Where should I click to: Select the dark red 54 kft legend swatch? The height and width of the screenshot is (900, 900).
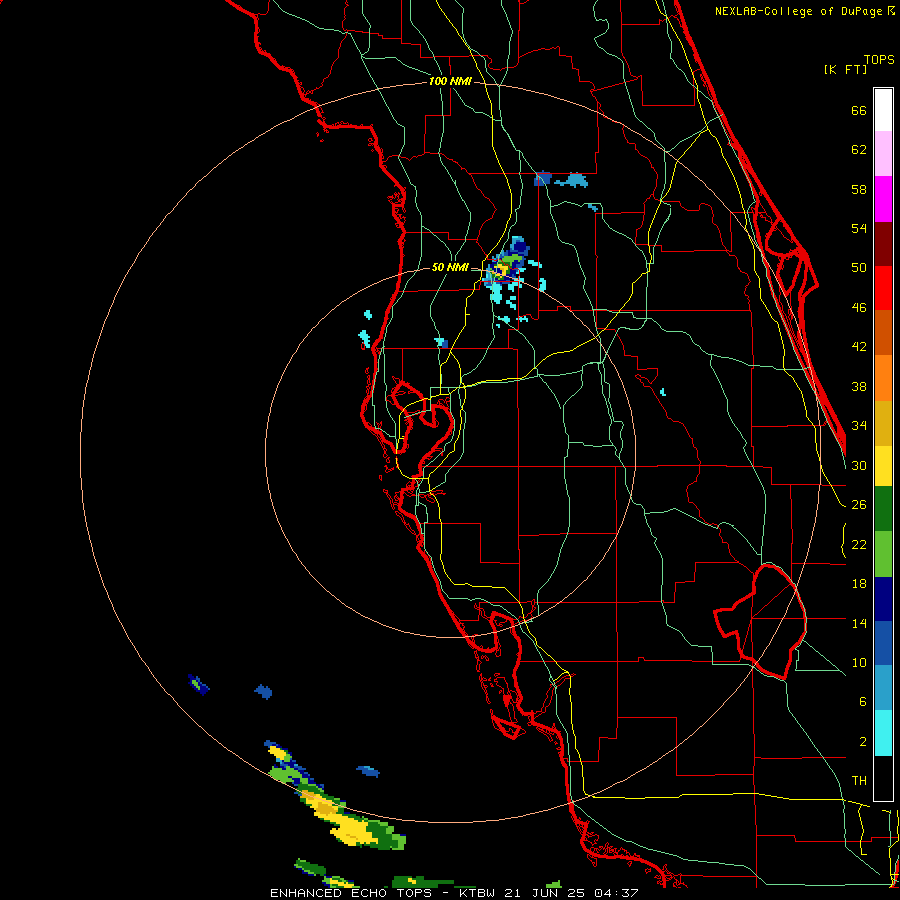coord(883,244)
